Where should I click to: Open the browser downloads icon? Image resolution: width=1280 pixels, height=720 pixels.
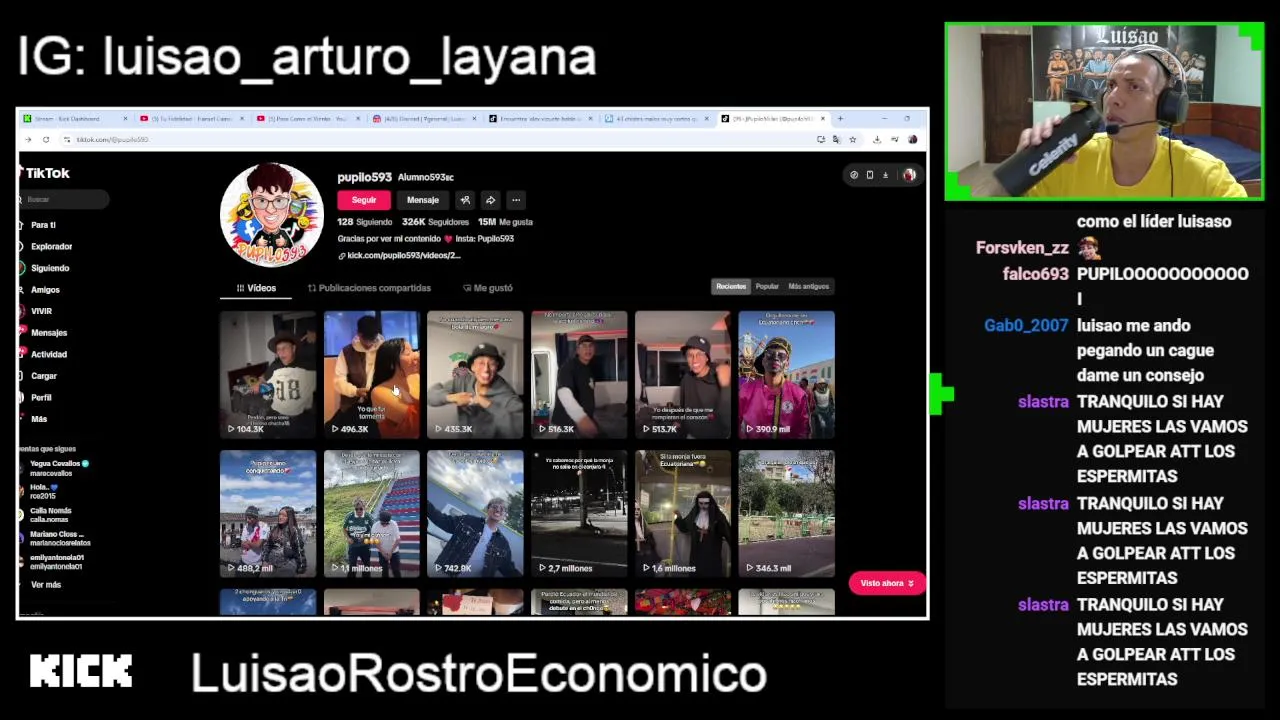tap(876, 139)
